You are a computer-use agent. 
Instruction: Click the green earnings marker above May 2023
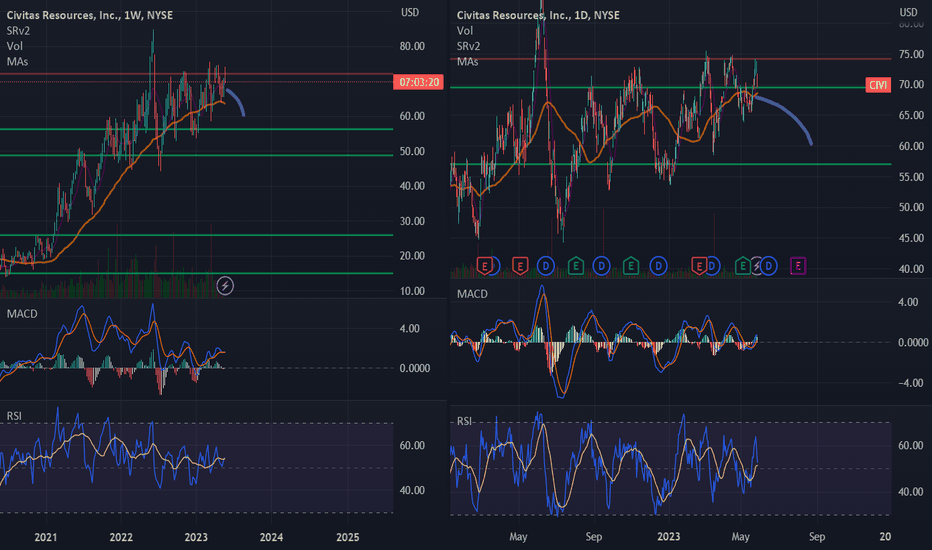tap(742, 266)
